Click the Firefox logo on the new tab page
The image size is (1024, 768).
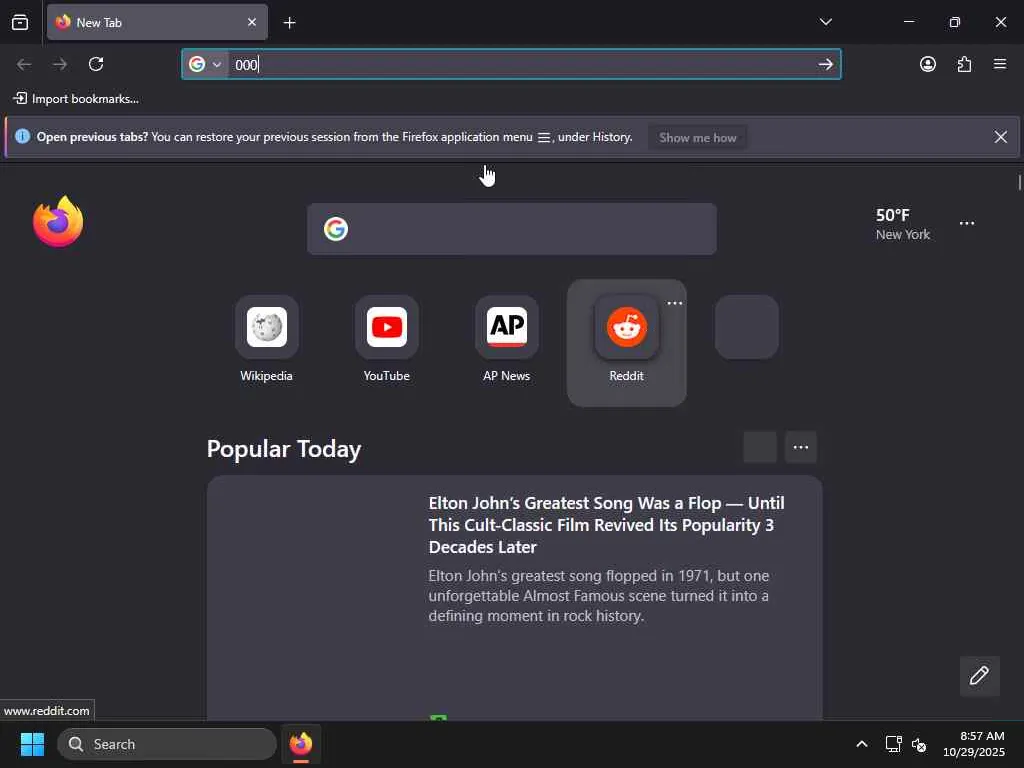58,222
